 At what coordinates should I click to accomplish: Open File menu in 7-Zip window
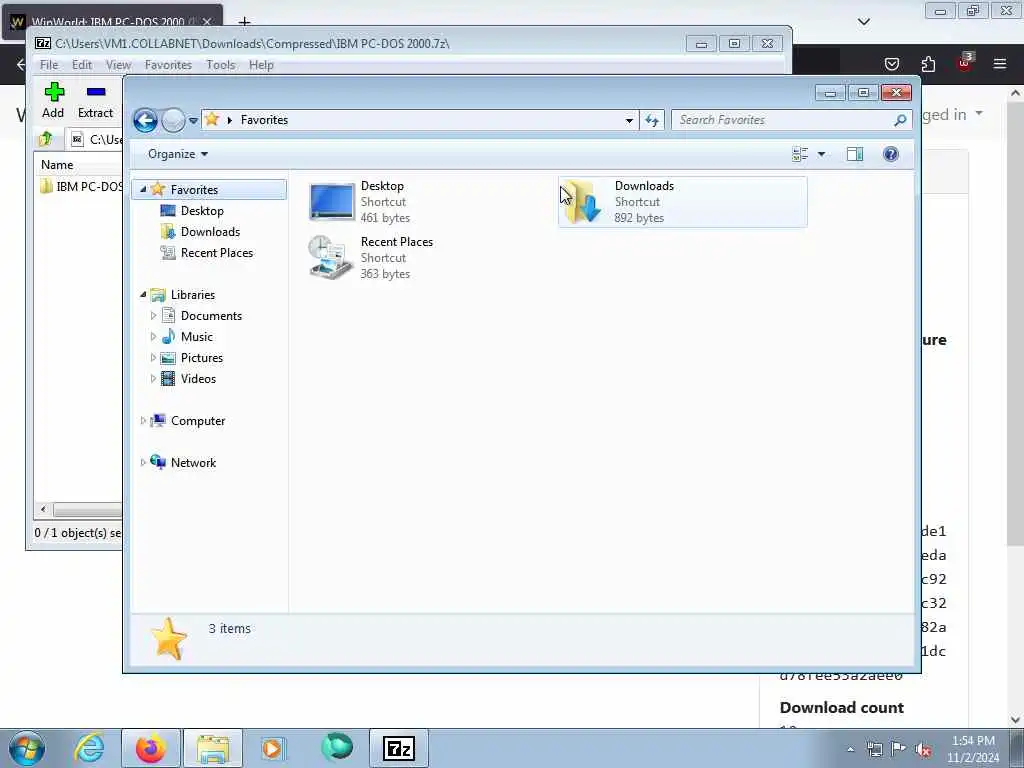pos(49,65)
